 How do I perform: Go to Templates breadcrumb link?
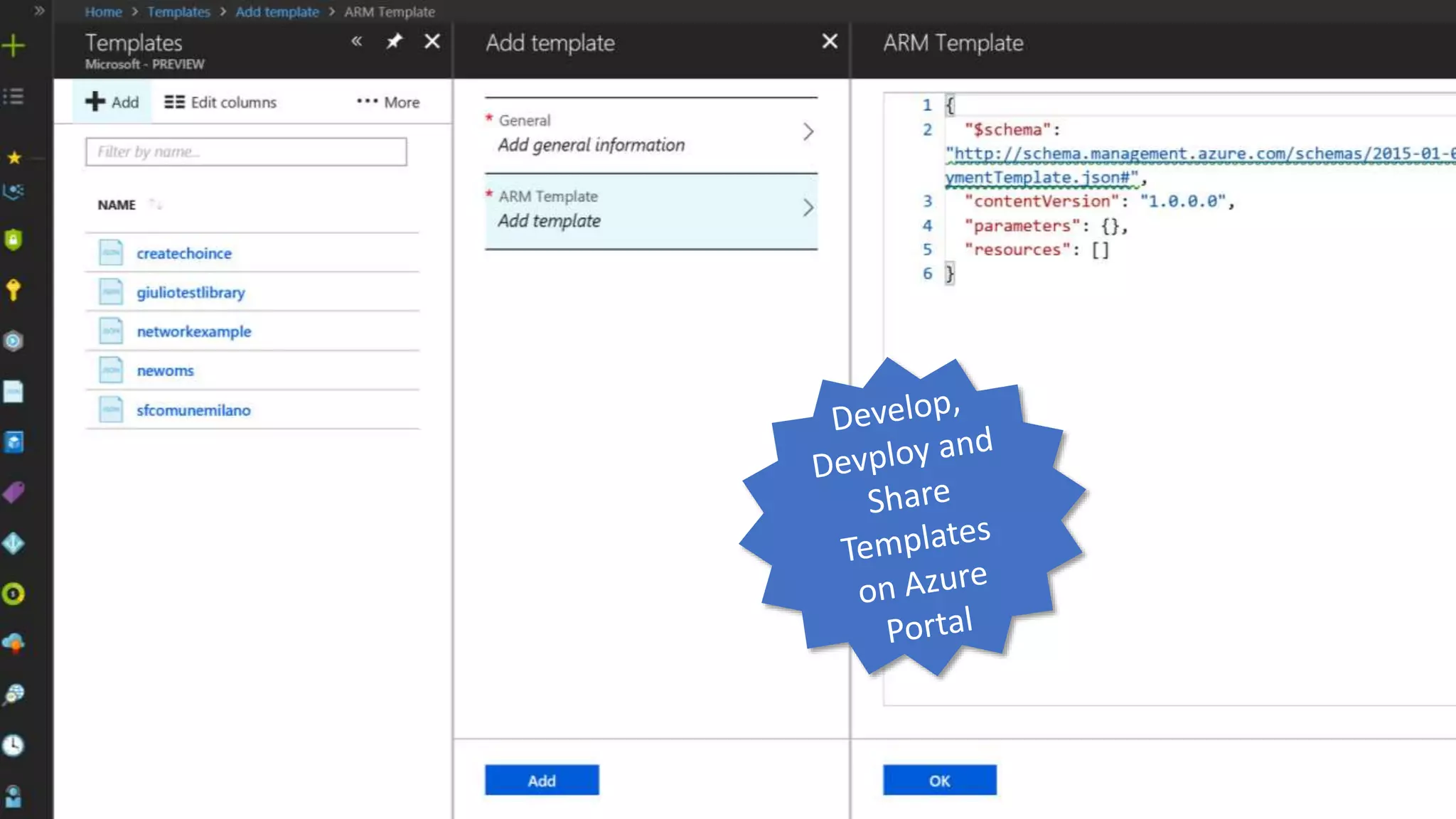pos(178,12)
